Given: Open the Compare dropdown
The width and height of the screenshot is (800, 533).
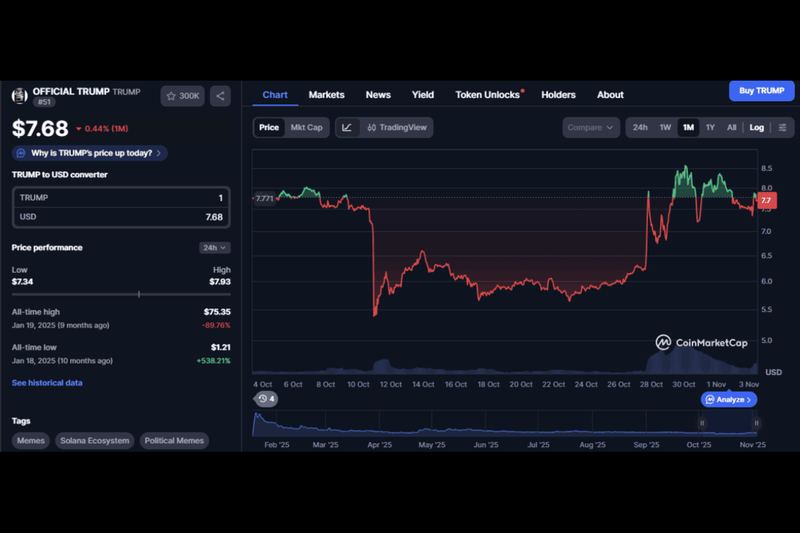Looking at the screenshot, I should click(x=590, y=127).
